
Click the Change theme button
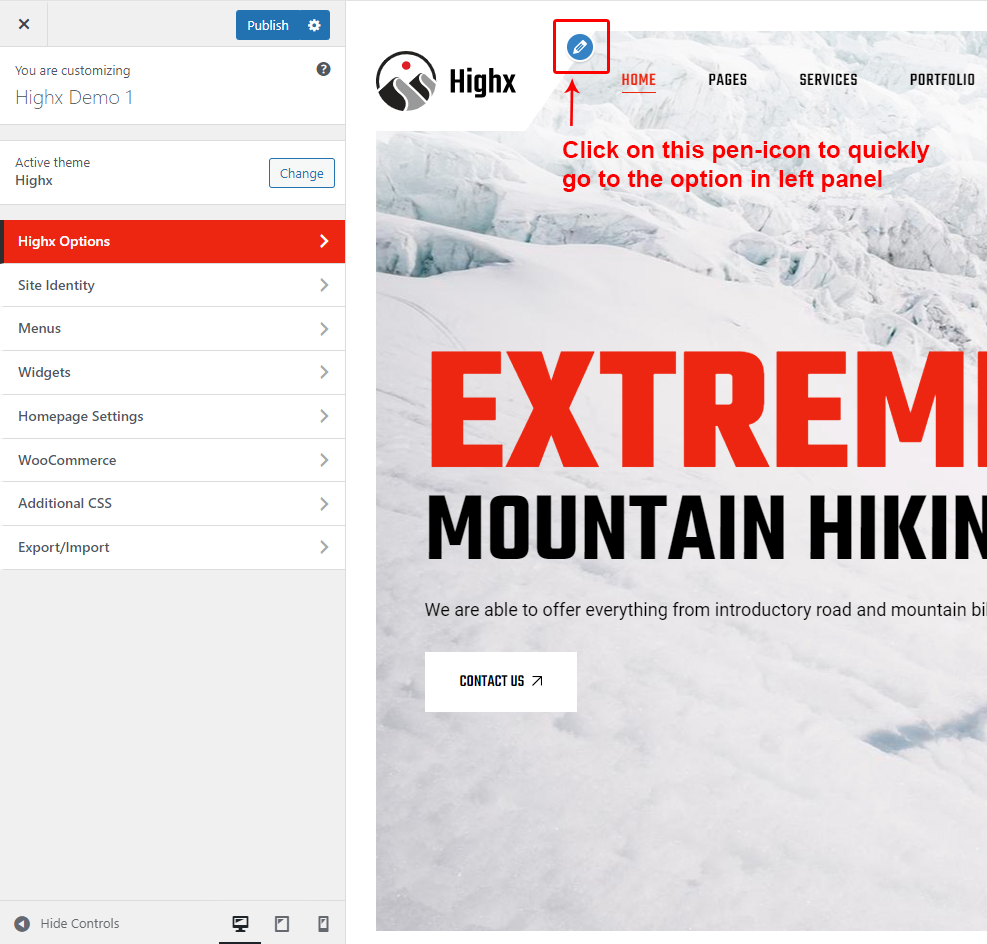(x=301, y=173)
